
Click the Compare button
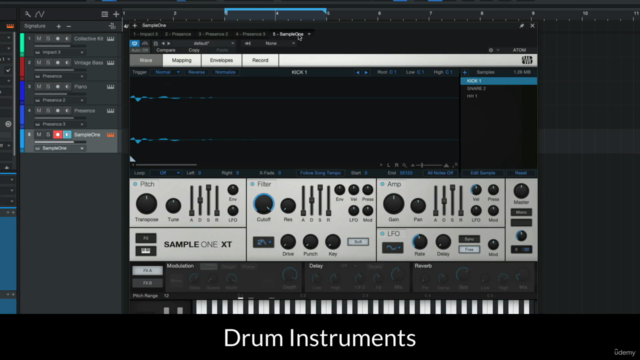tap(166, 50)
